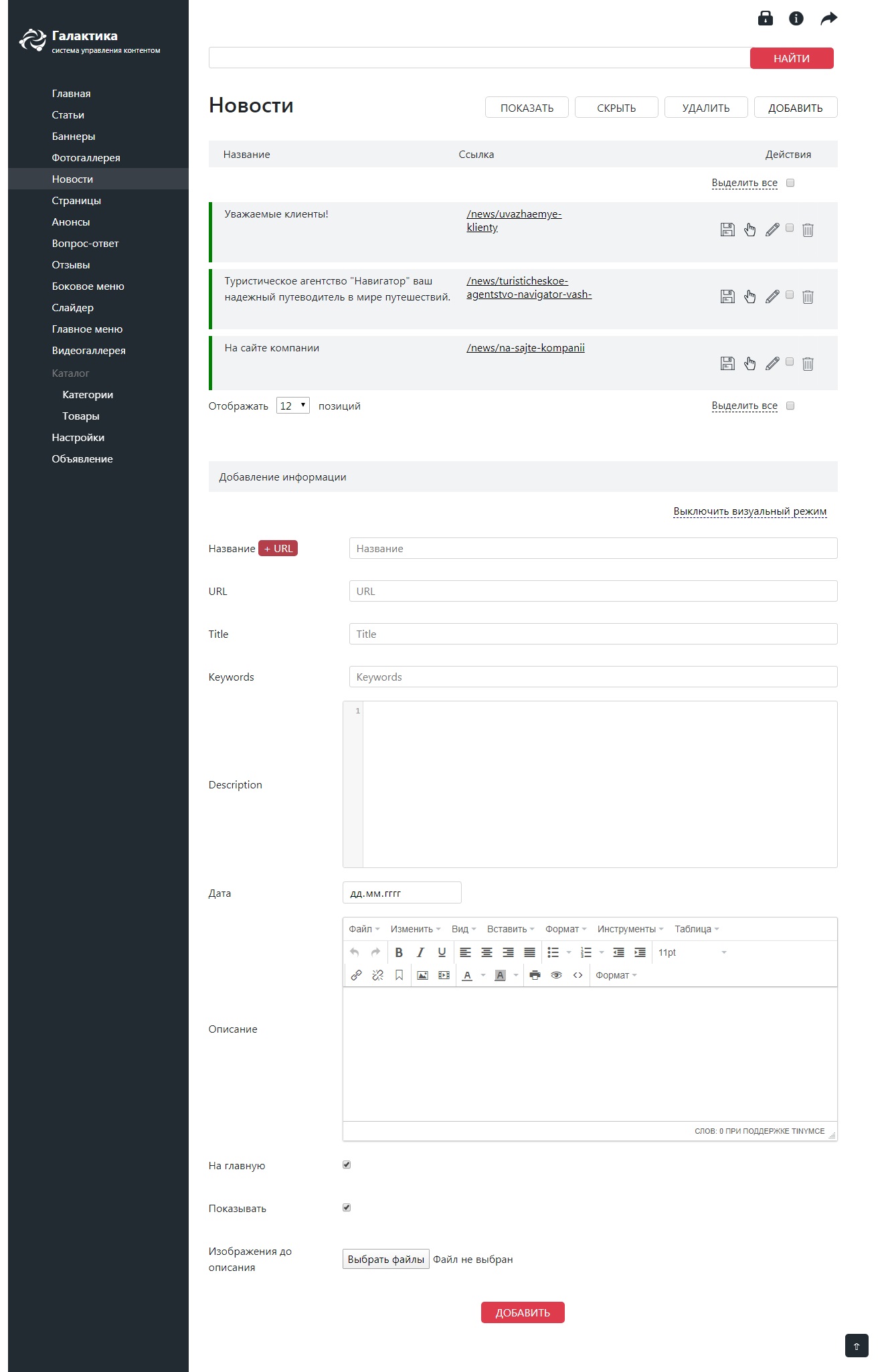Insert a link using the editor toolbar

pyautogui.click(x=356, y=975)
